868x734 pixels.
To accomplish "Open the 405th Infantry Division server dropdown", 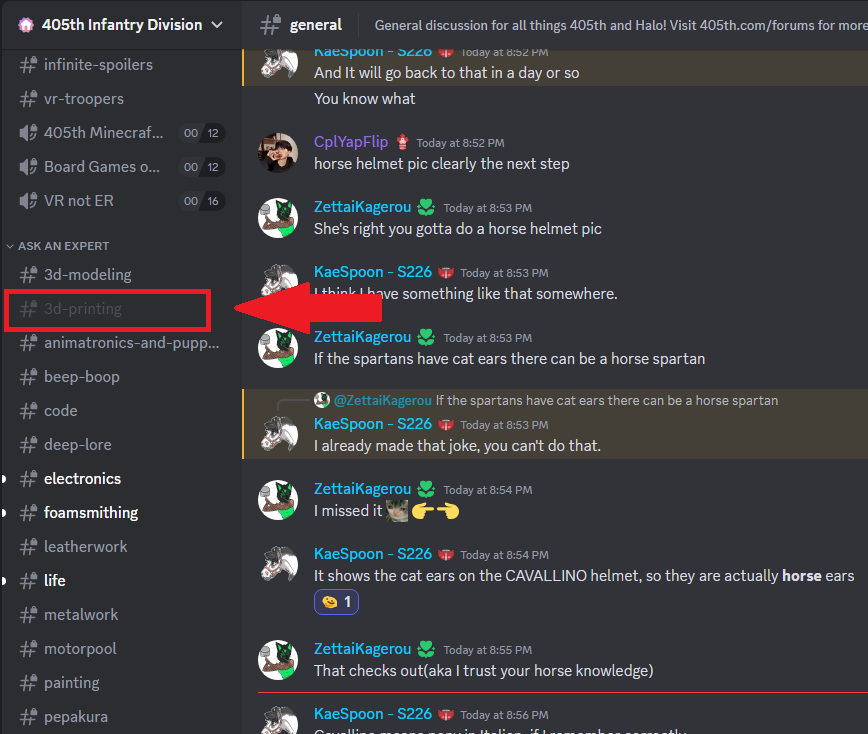I will pos(217,25).
